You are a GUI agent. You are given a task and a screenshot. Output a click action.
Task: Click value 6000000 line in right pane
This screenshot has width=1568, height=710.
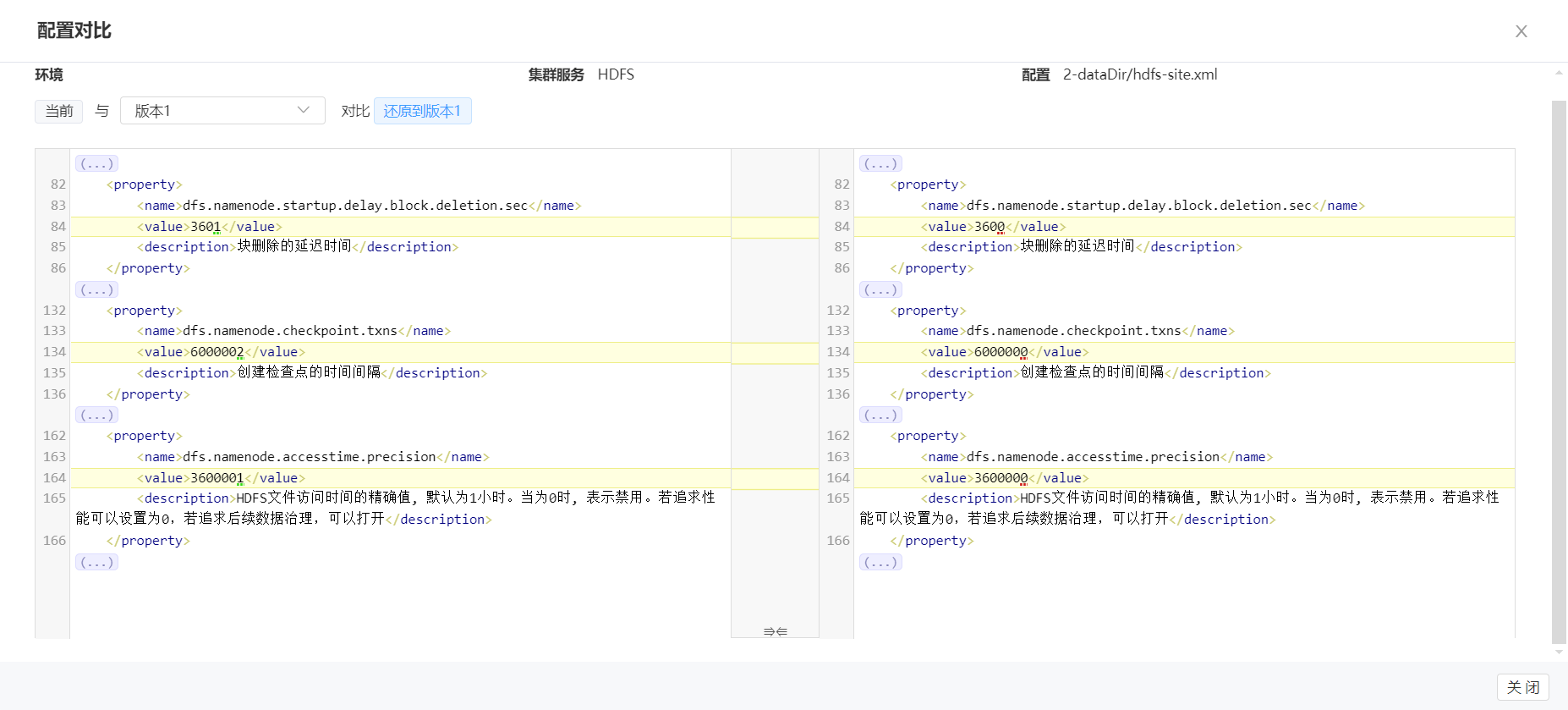[1184, 352]
